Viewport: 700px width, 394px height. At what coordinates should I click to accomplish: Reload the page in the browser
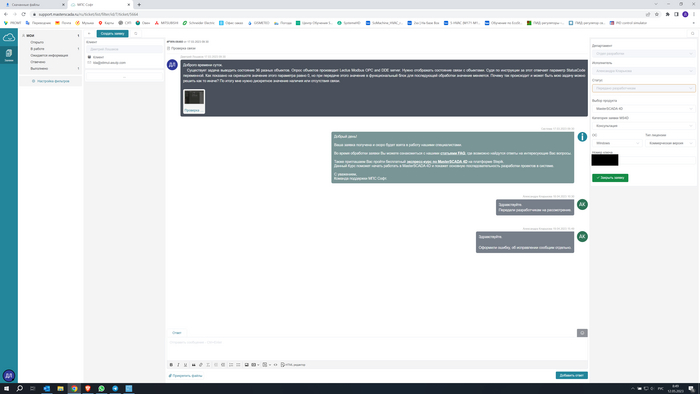point(24,14)
